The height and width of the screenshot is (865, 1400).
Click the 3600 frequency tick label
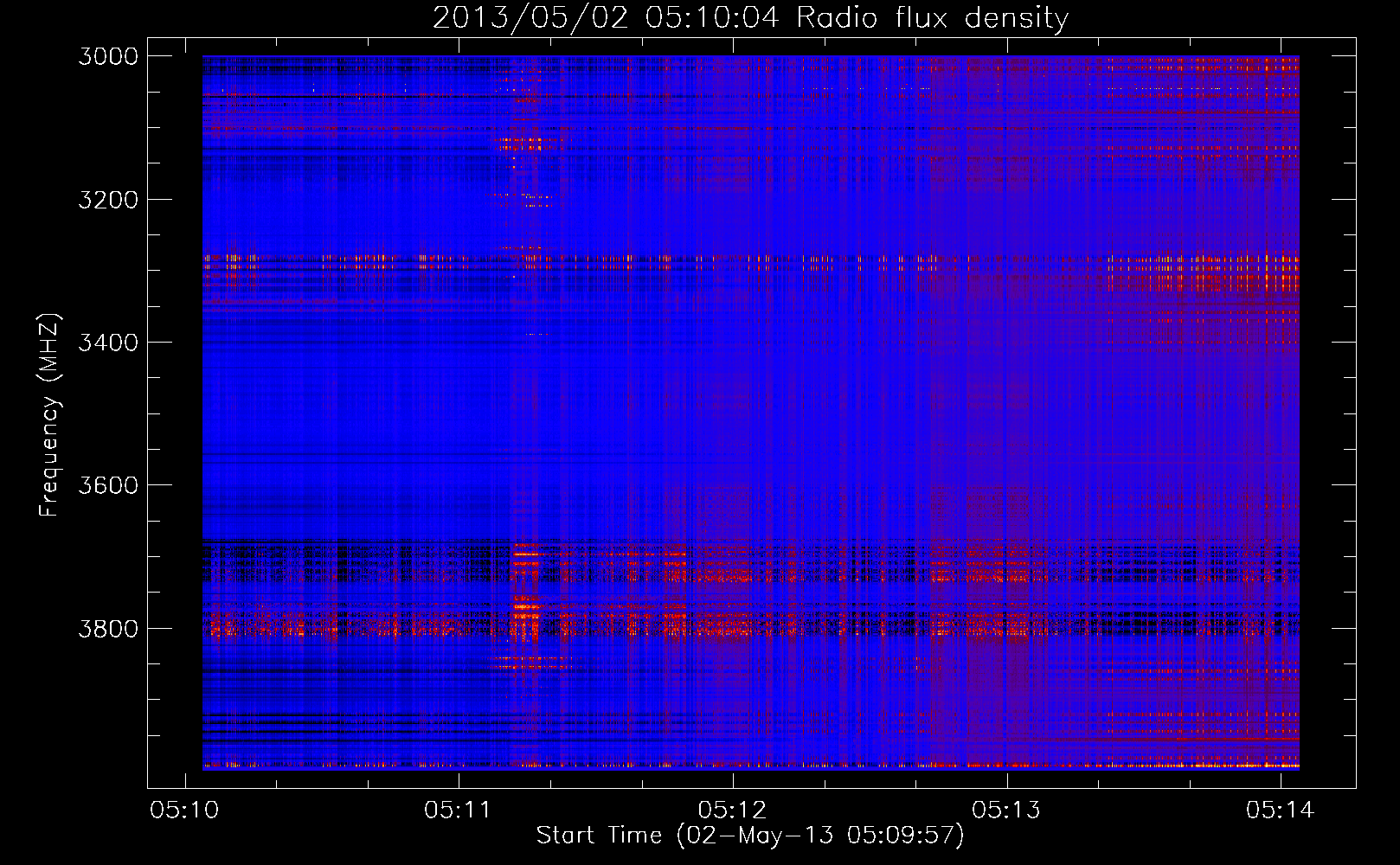coord(108,485)
